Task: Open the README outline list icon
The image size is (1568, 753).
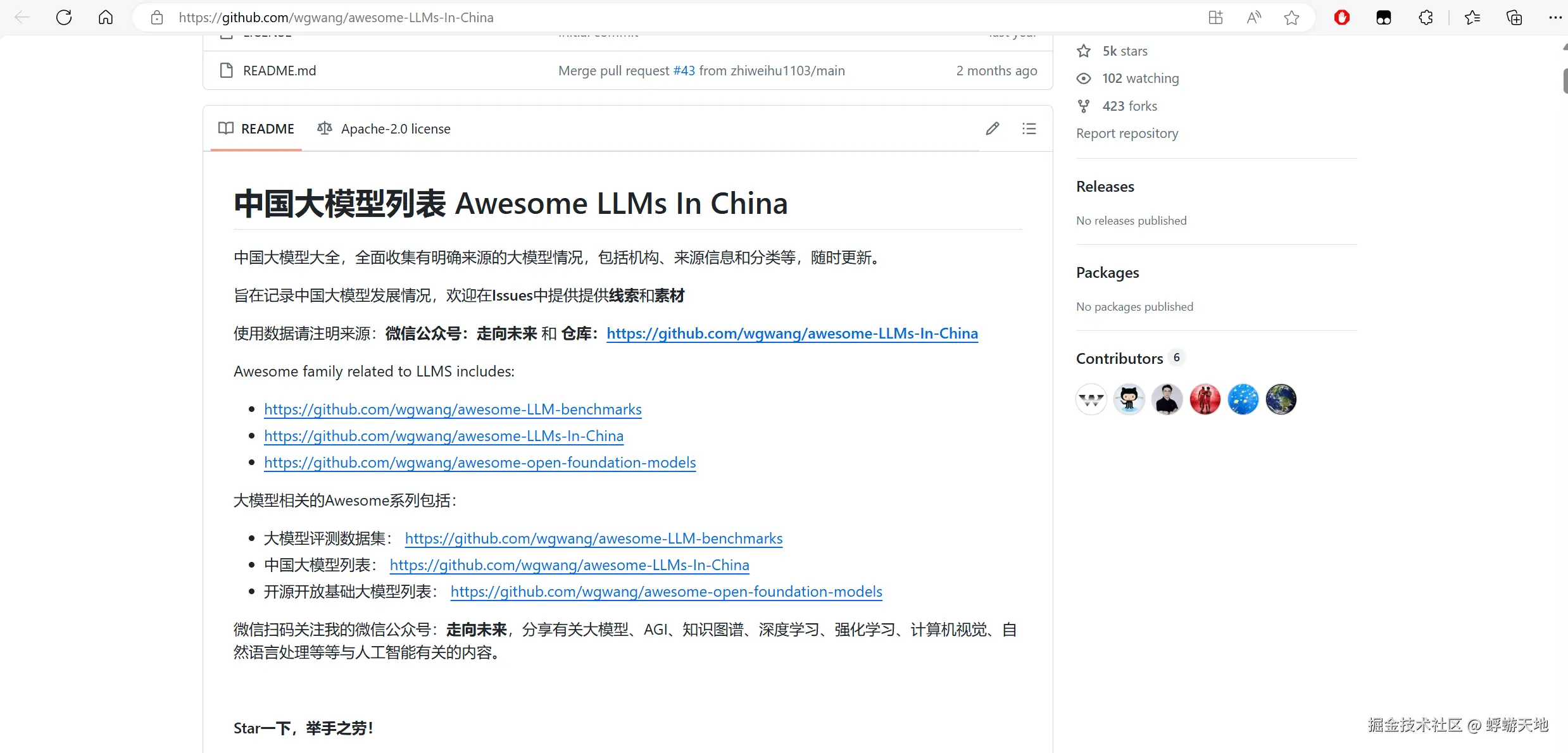Action: [1029, 129]
